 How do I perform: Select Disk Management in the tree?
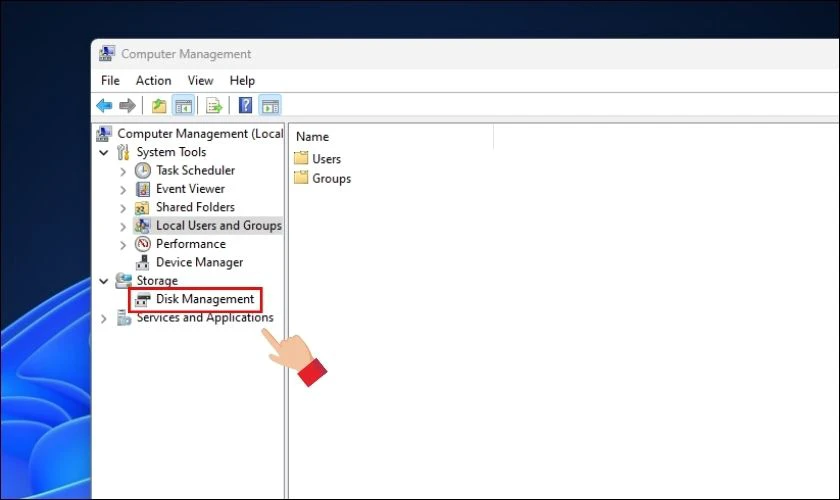coord(205,299)
